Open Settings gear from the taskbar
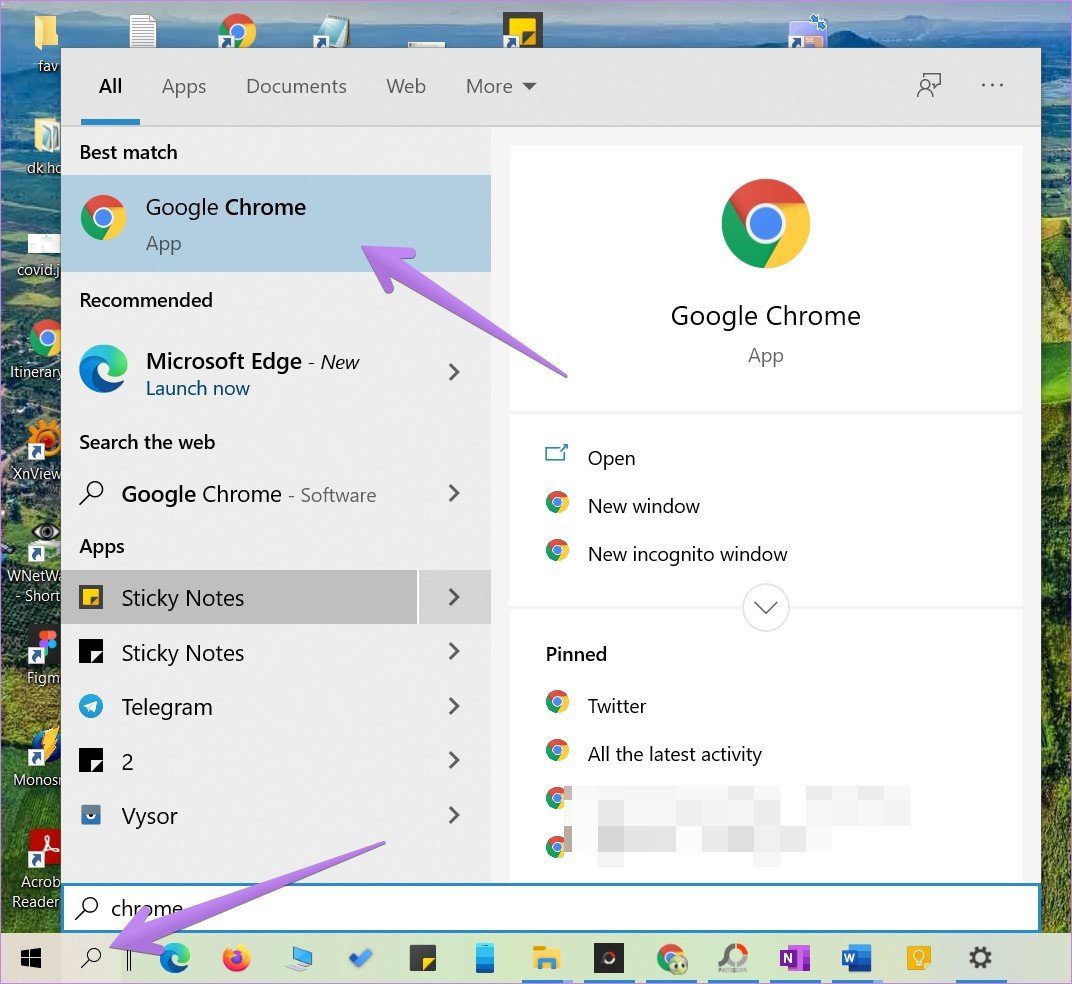The width and height of the screenshot is (1072, 984). pos(980,957)
